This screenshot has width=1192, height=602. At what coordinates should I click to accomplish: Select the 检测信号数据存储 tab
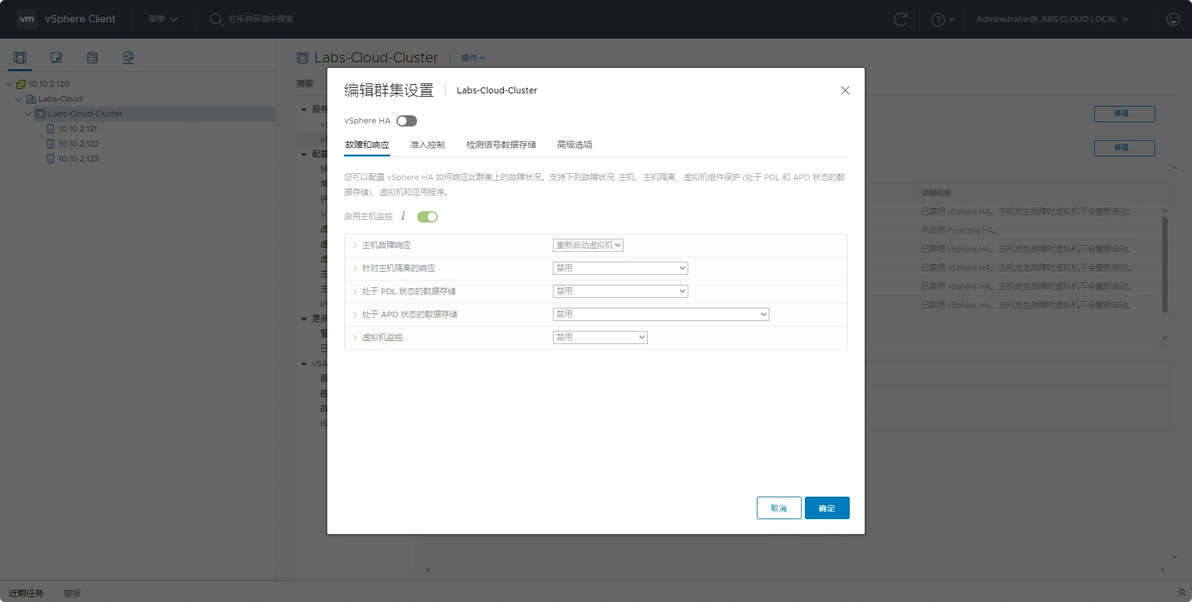[501, 144]
